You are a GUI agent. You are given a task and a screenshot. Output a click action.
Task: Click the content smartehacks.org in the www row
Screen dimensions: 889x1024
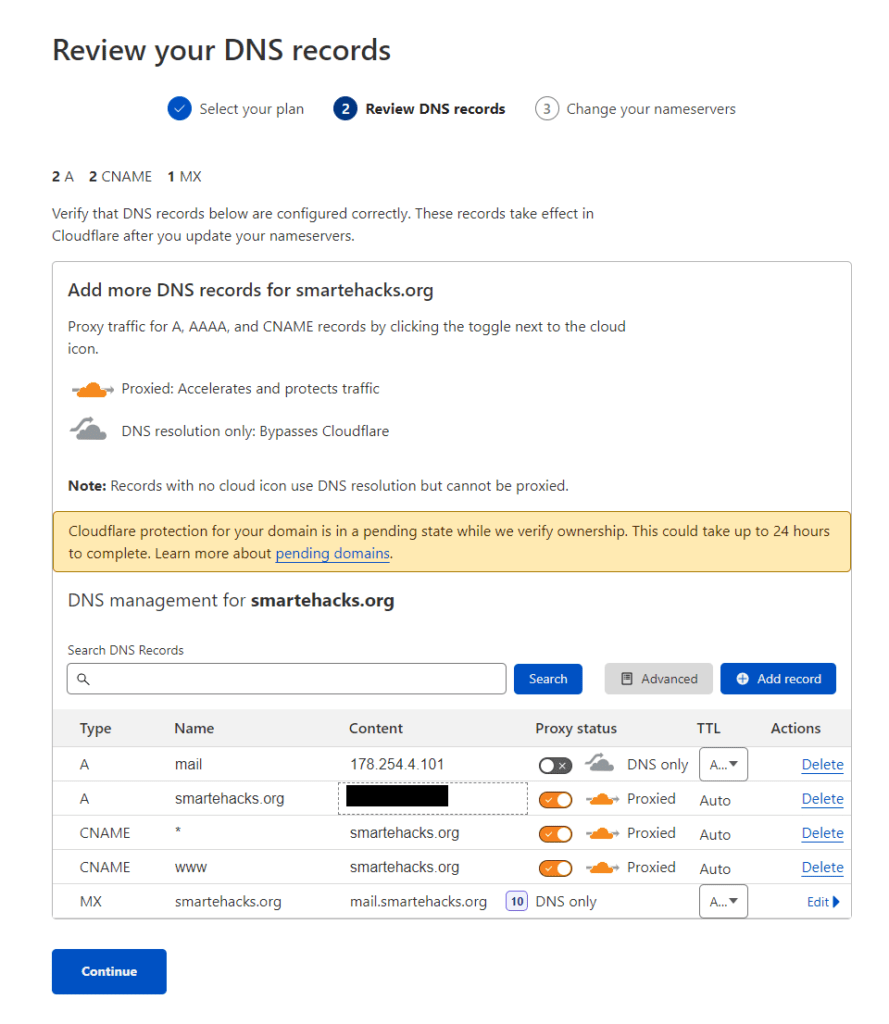point(404,867)
